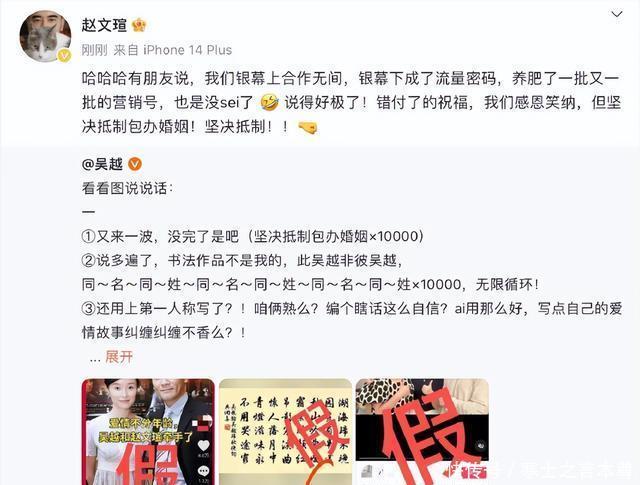This screenshot has width=640, height=485.
Task: Click 赵文瑄's cat profile avatar
Action: (x=45, y=36)
